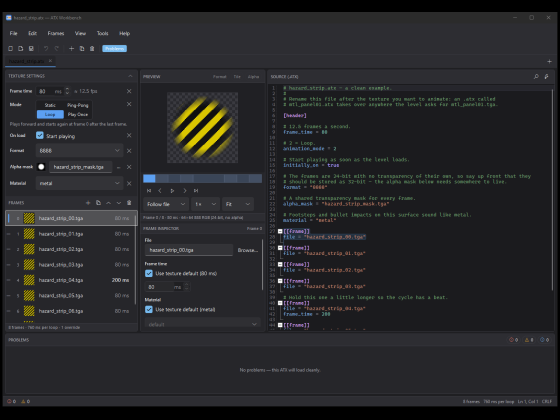This screenshot has width=560, height=420.
Task: Open the Tools menu
Action: tap(102, 34)
